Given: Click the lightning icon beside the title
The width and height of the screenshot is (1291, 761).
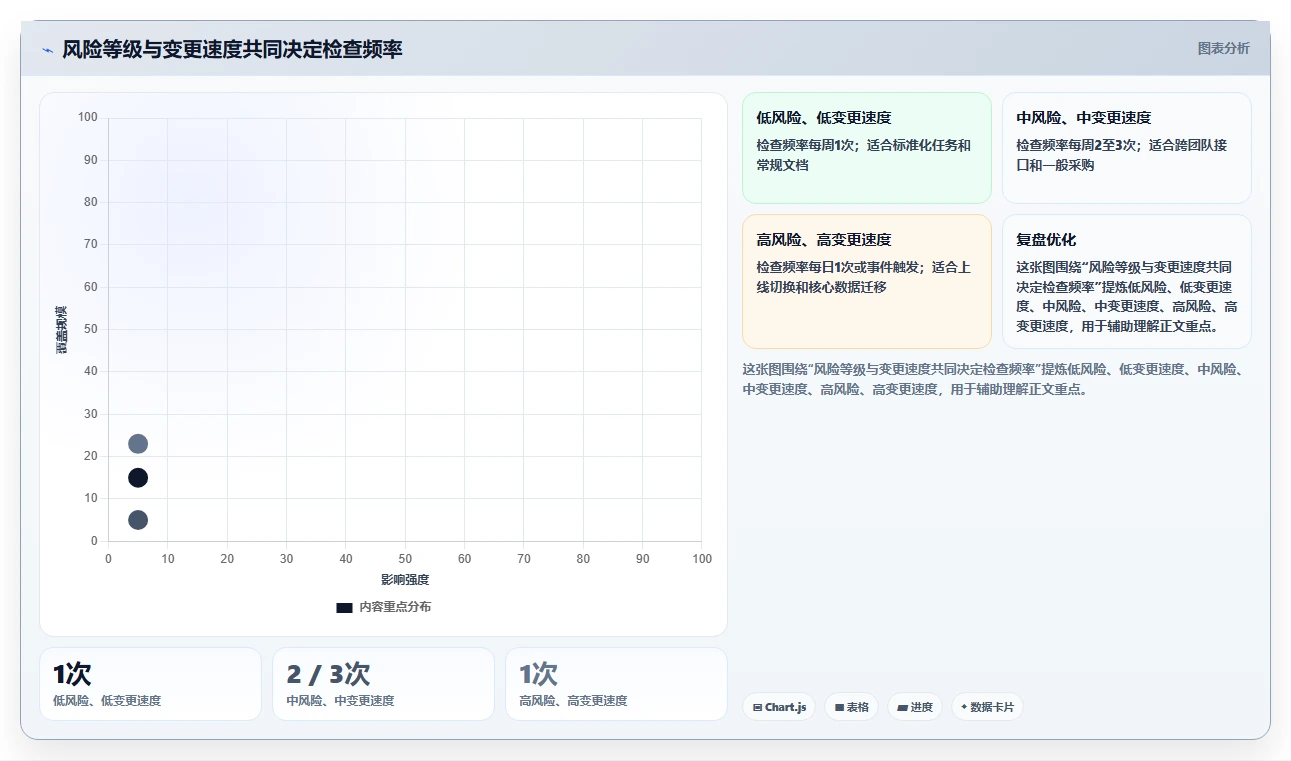Looking at the screenshot, I should pyautogui.click(x=47, y=50).
